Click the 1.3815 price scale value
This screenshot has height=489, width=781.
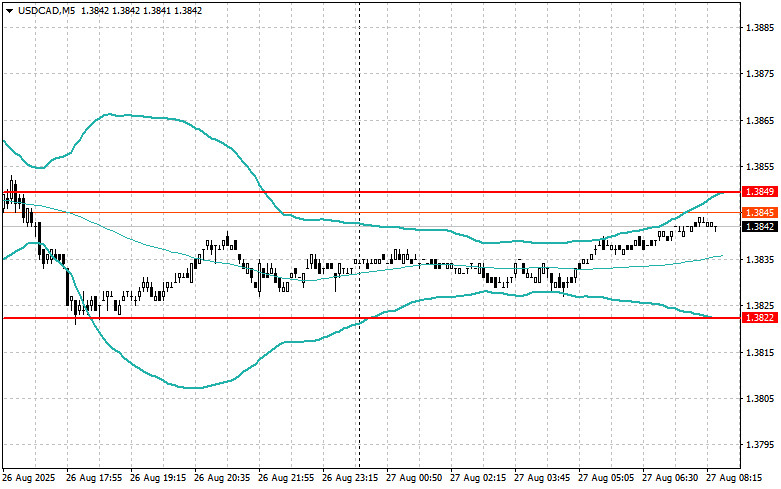pyautogui.click(x=760, y=353)
